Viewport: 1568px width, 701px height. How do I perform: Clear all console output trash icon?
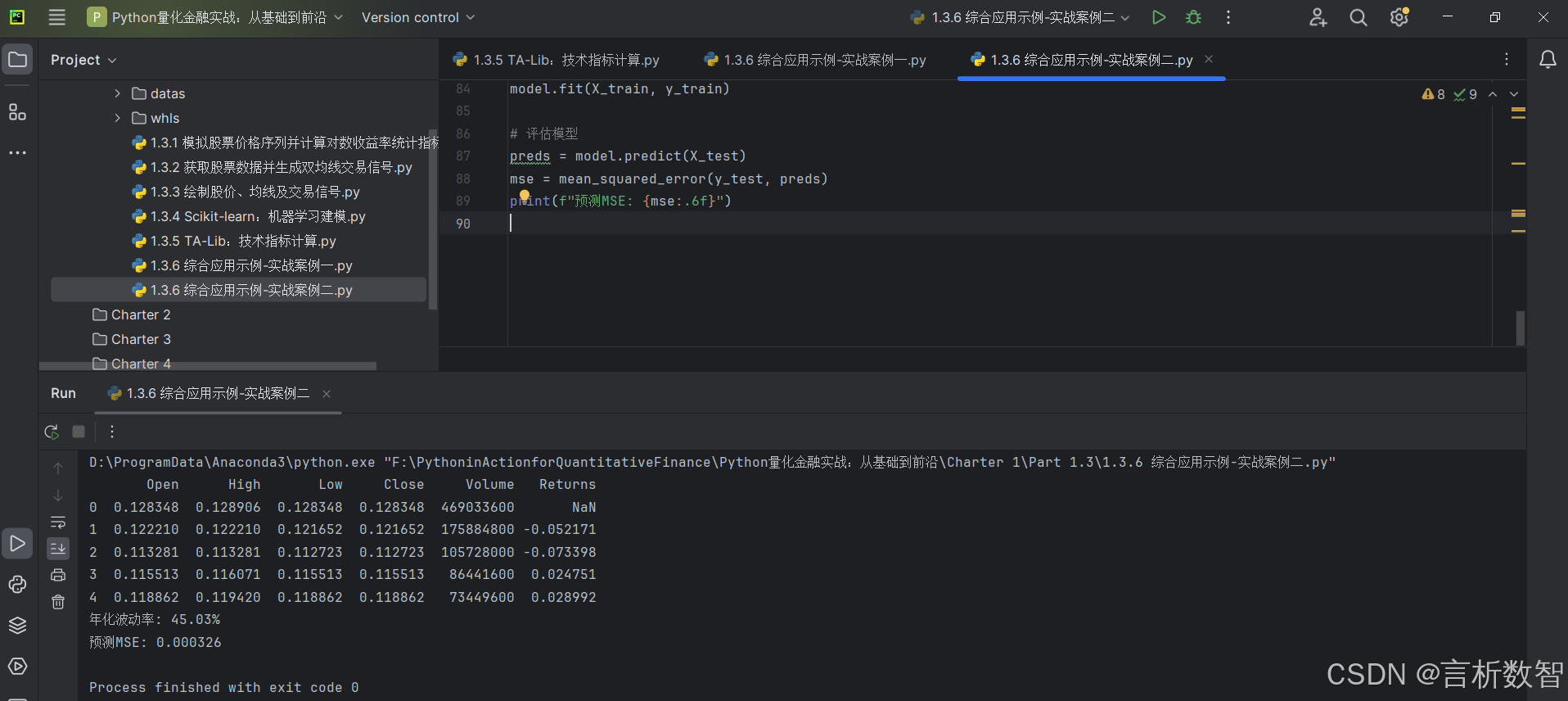click(x=58, y=602)
